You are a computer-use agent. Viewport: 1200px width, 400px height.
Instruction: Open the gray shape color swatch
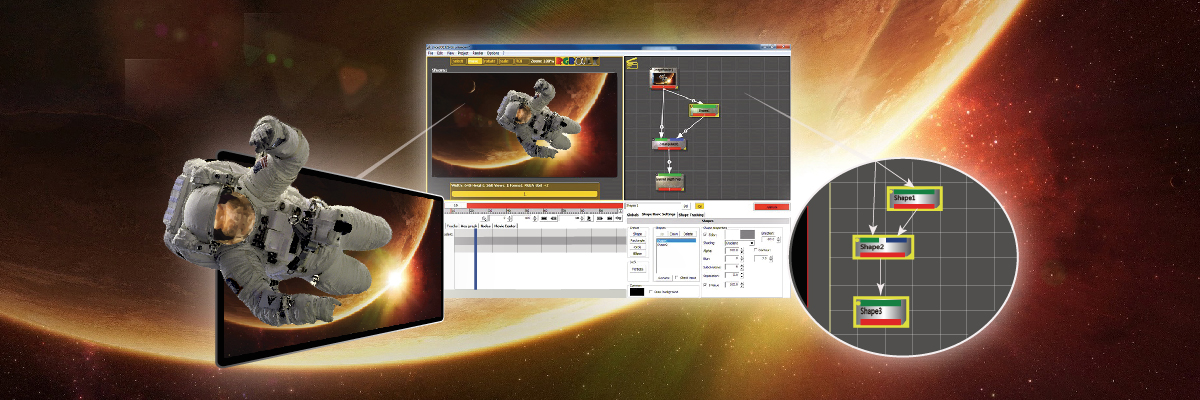click(x=747, y=234)
